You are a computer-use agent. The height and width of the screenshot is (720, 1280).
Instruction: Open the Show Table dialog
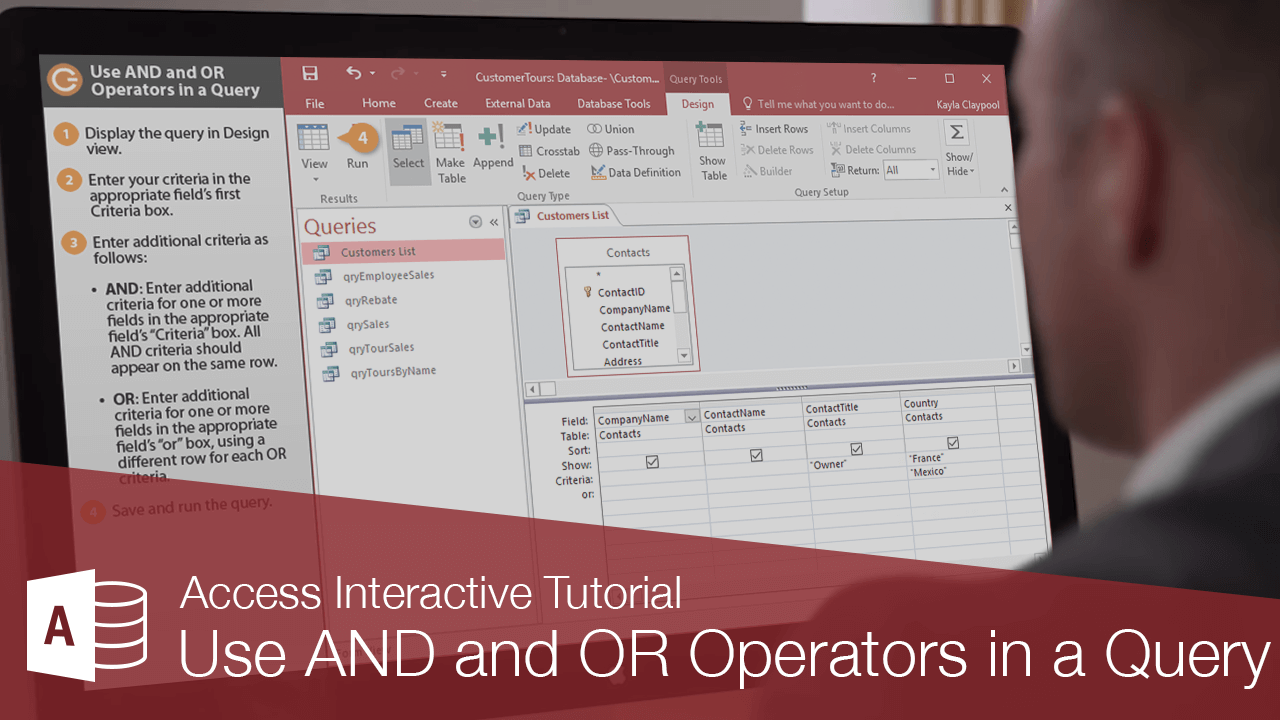tap(712, 150)
